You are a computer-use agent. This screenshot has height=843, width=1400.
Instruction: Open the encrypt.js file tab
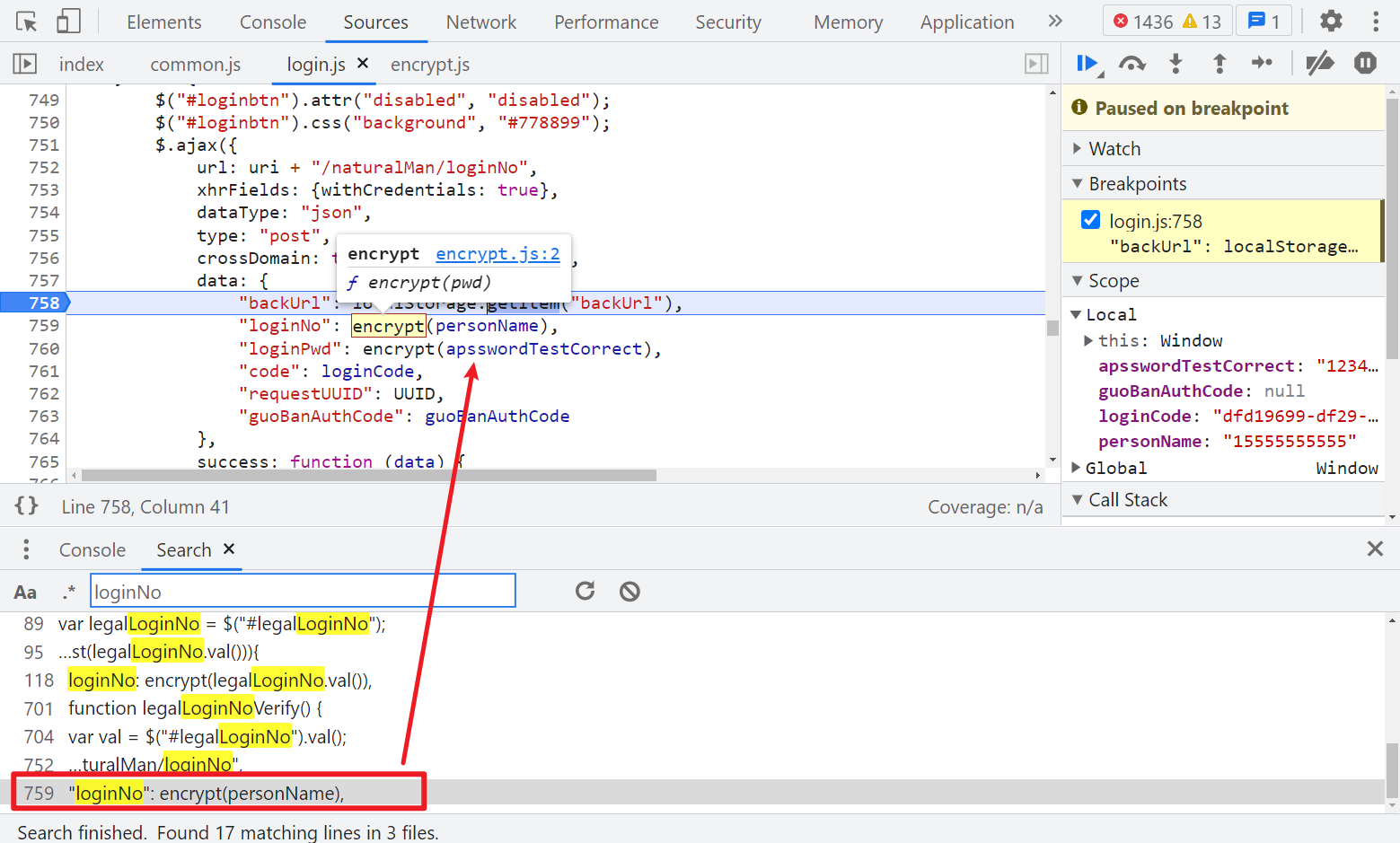(x=430, y=65)
